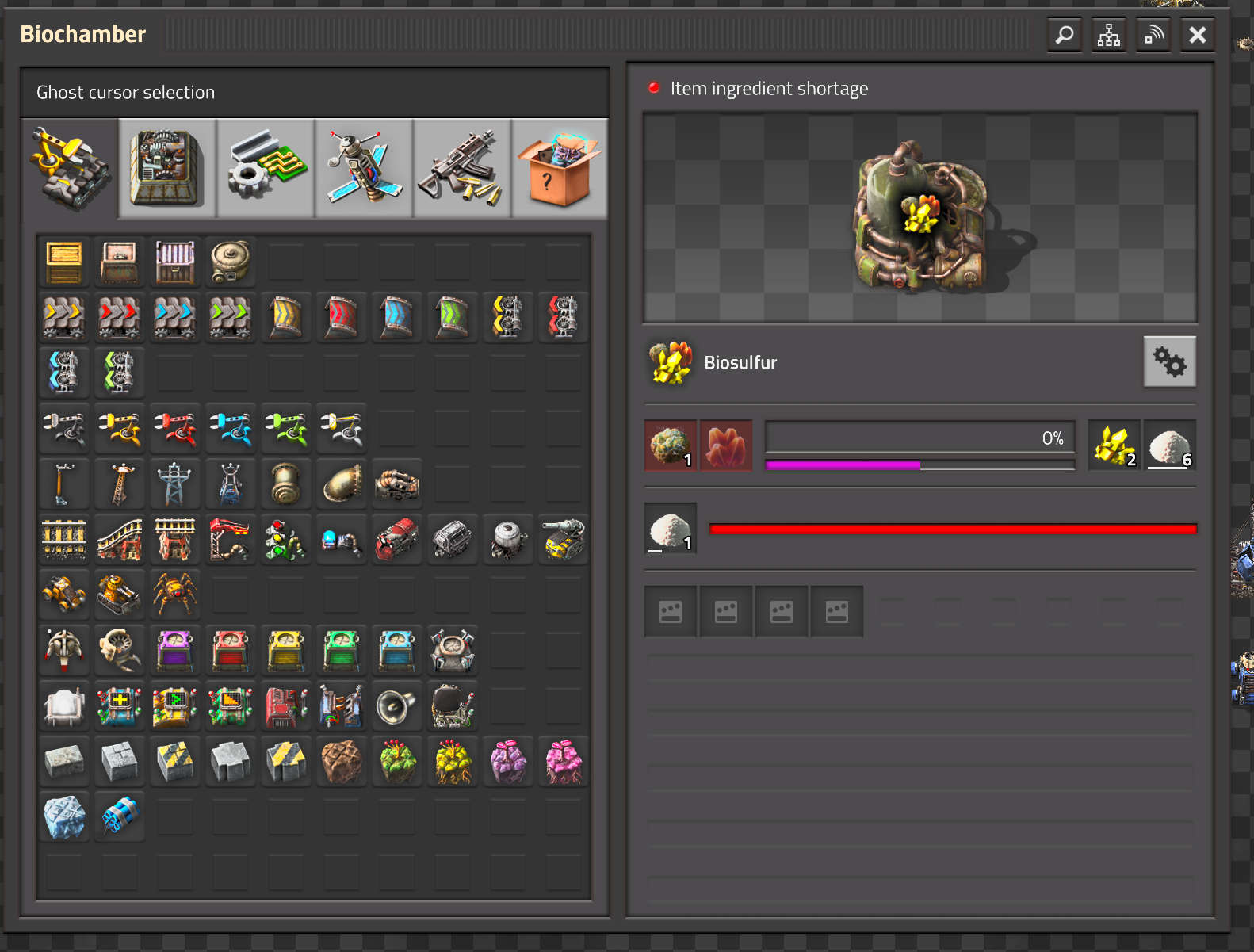Viewport: 1254px width, 952px height.
Task: Open the circuit network connection button
Action: (x=1109, y=35)
